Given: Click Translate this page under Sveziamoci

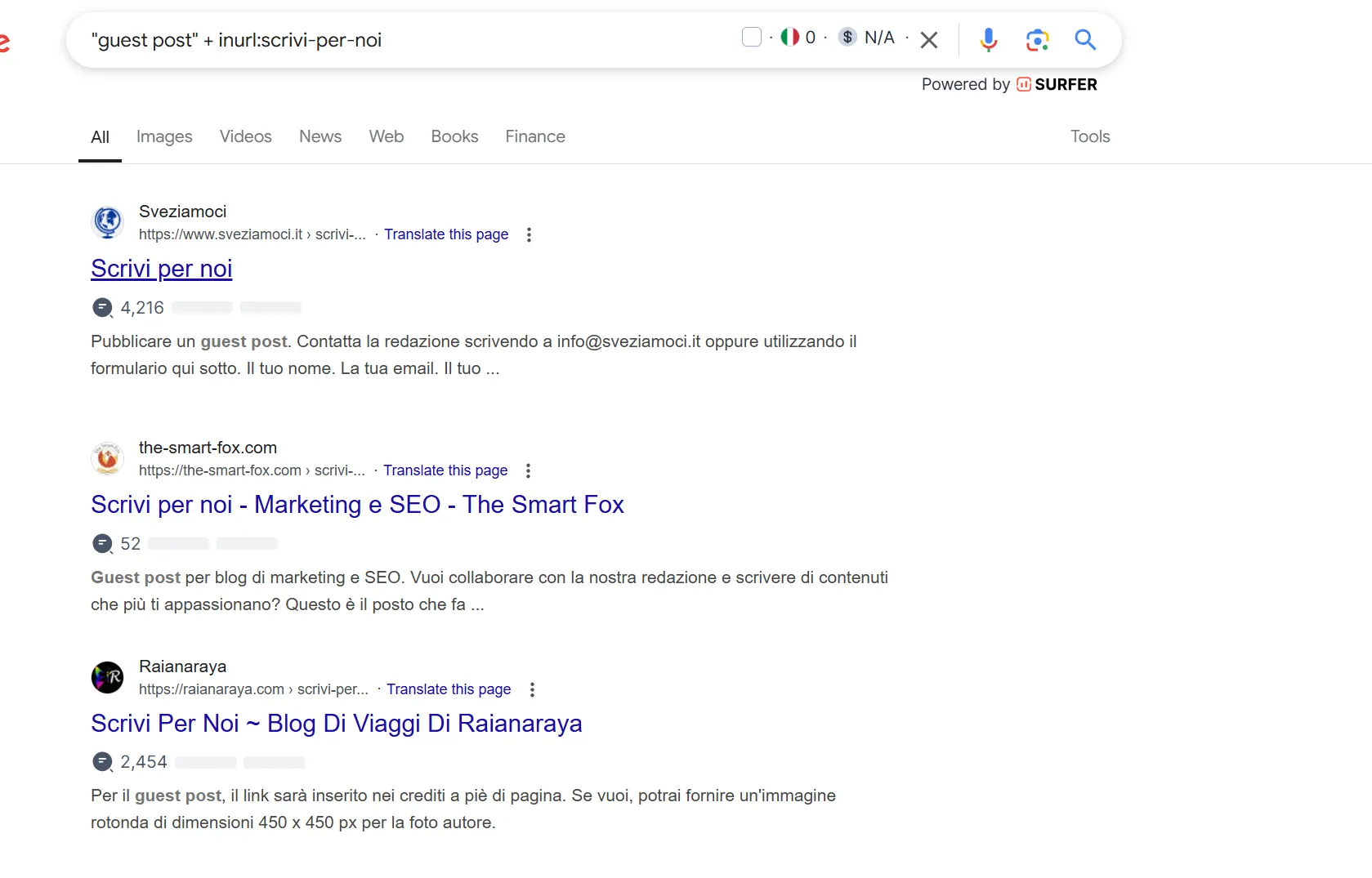Looking at the screenshot, I should [446, 234].
